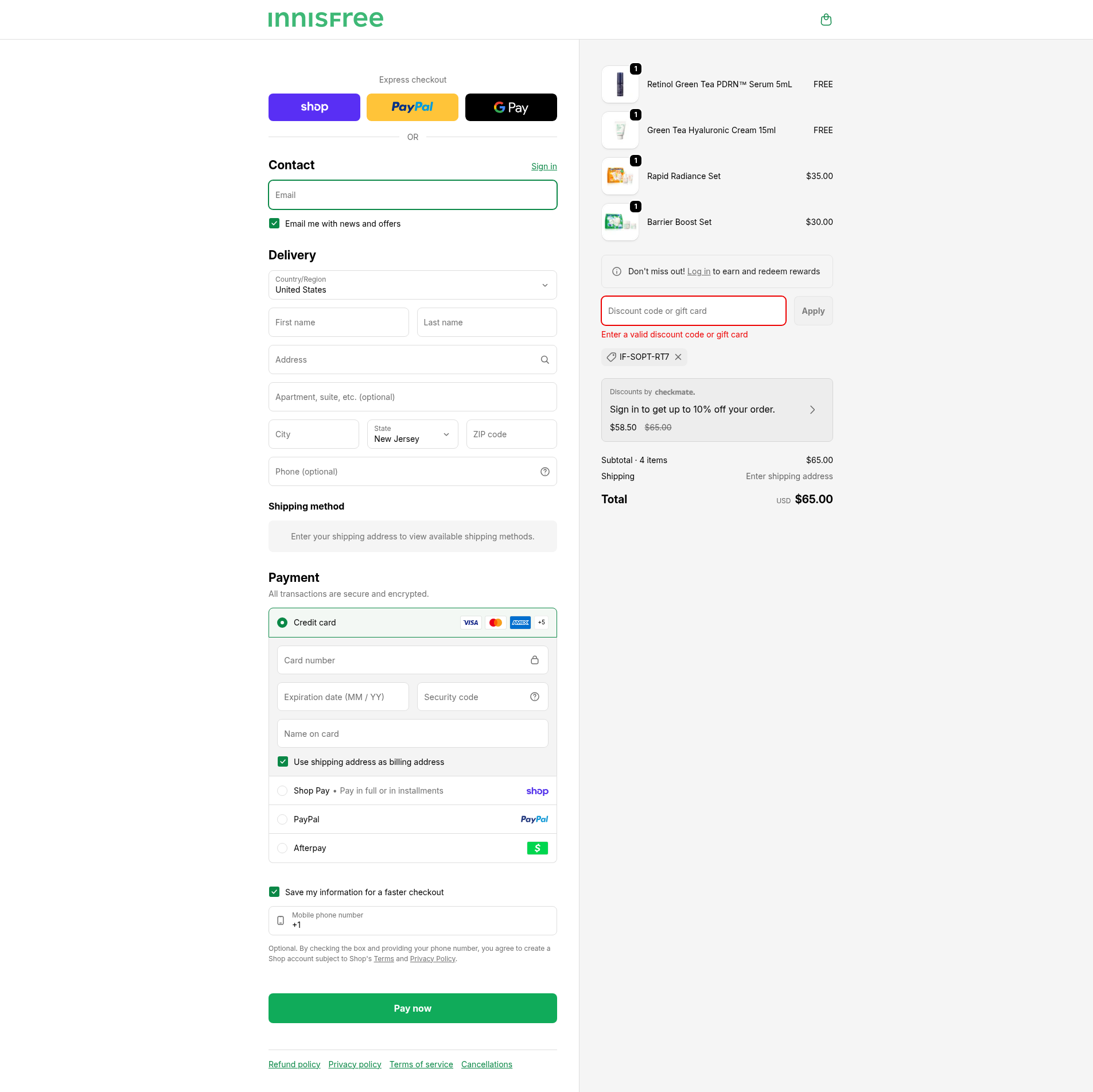This screenshot has height=1092, width=1093.
Task: Click the phone field help icon
Action: (544, 472)
